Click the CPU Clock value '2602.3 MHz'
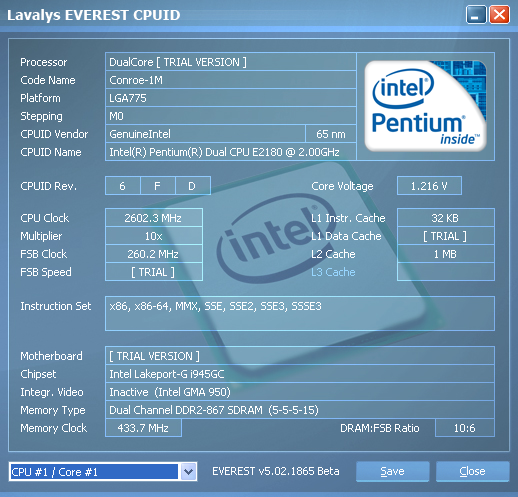This screenshot has height=497, width=518. coord(154,218)
